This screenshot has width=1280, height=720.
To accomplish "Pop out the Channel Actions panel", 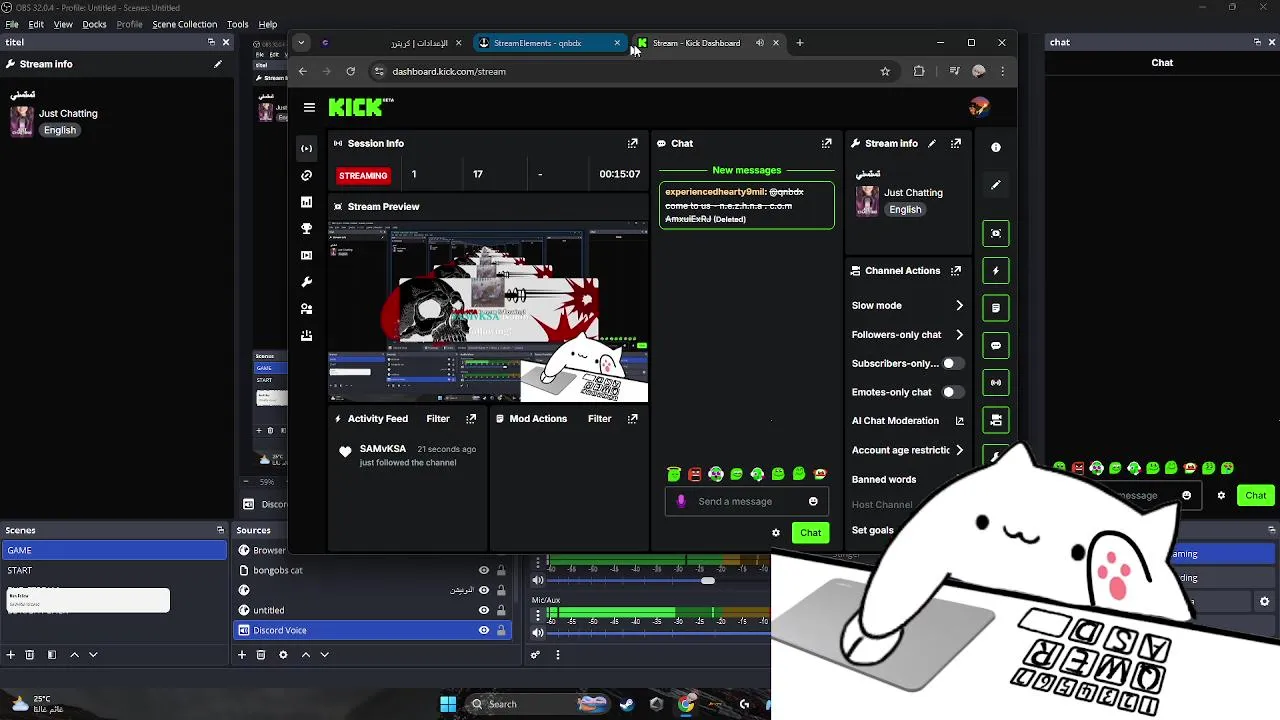I will pyautogui.click(x=956, y=270).
